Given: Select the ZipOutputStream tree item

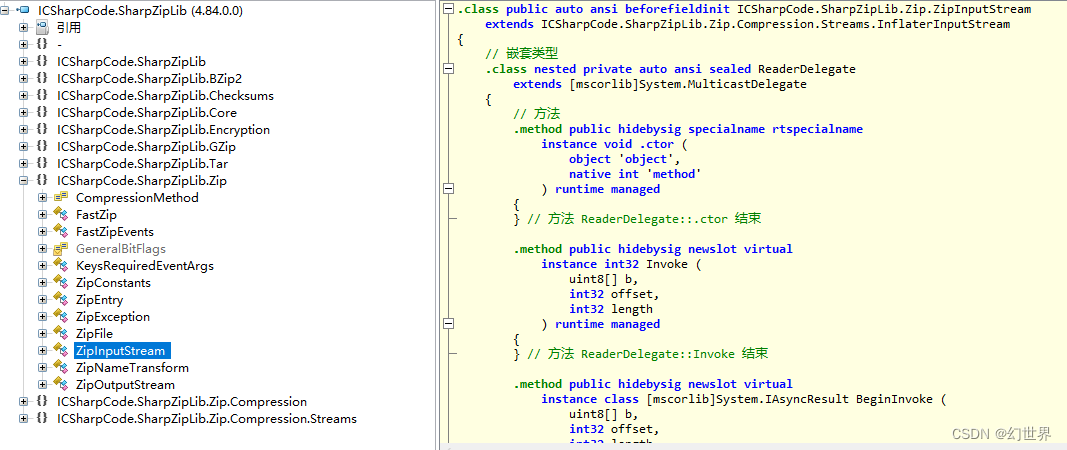Looking at the screenshot, I should pos(126,385).
